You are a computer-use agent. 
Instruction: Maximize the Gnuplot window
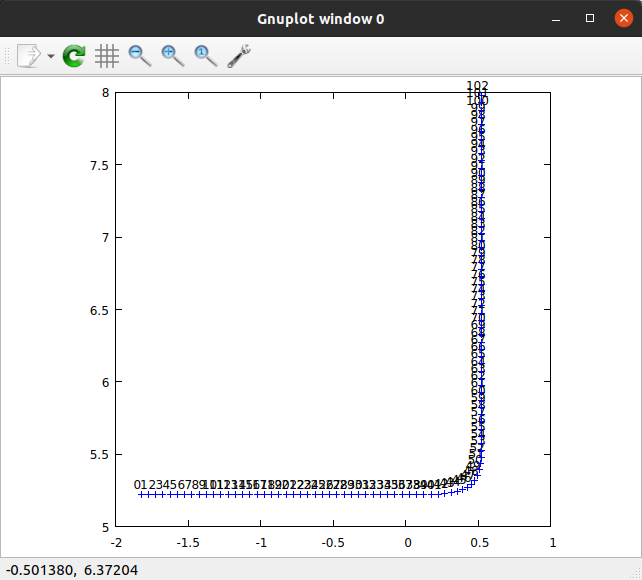(590, 18)
